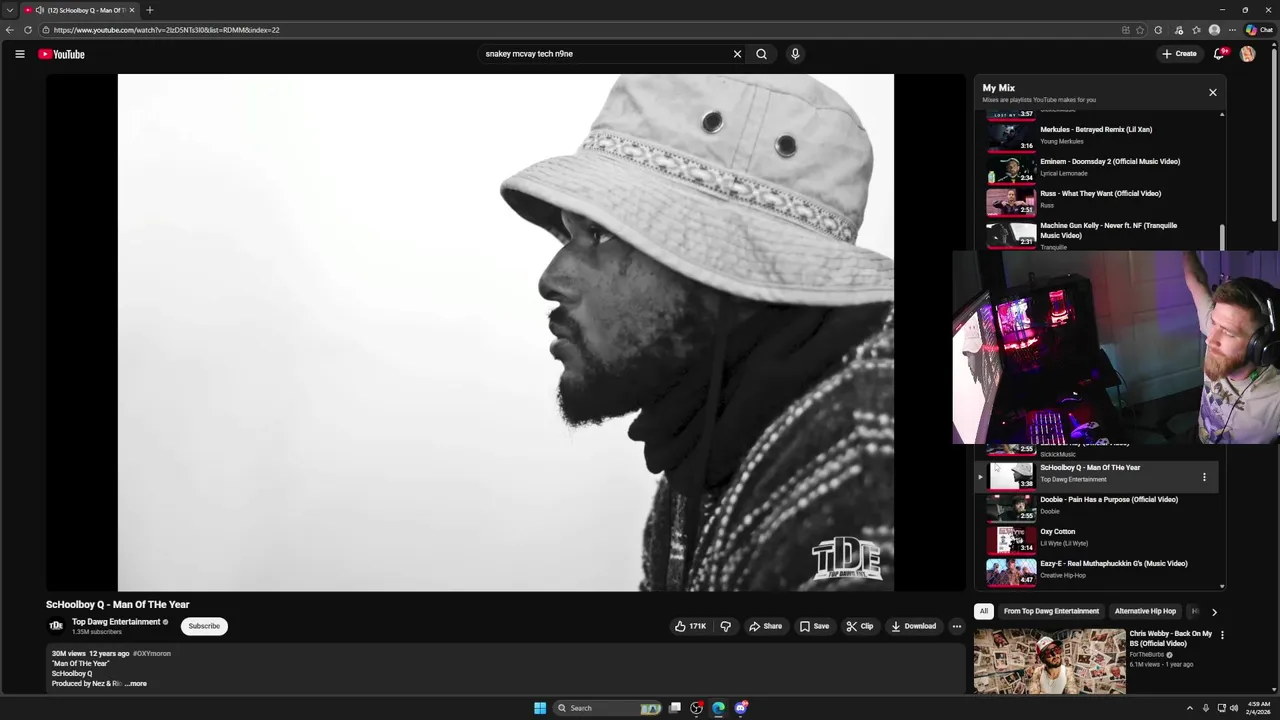This screenshot has height=720, width=1280.
Task: Show more filter chips with right arrow
Action: [x=1214, y=611]
